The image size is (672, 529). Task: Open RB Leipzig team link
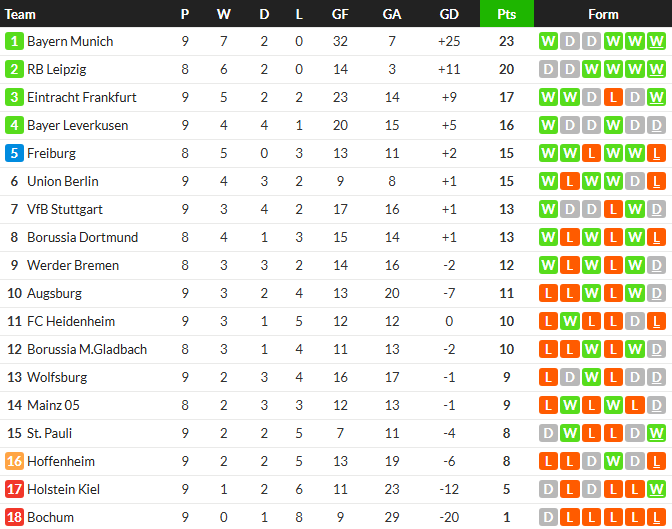point(57,69)
